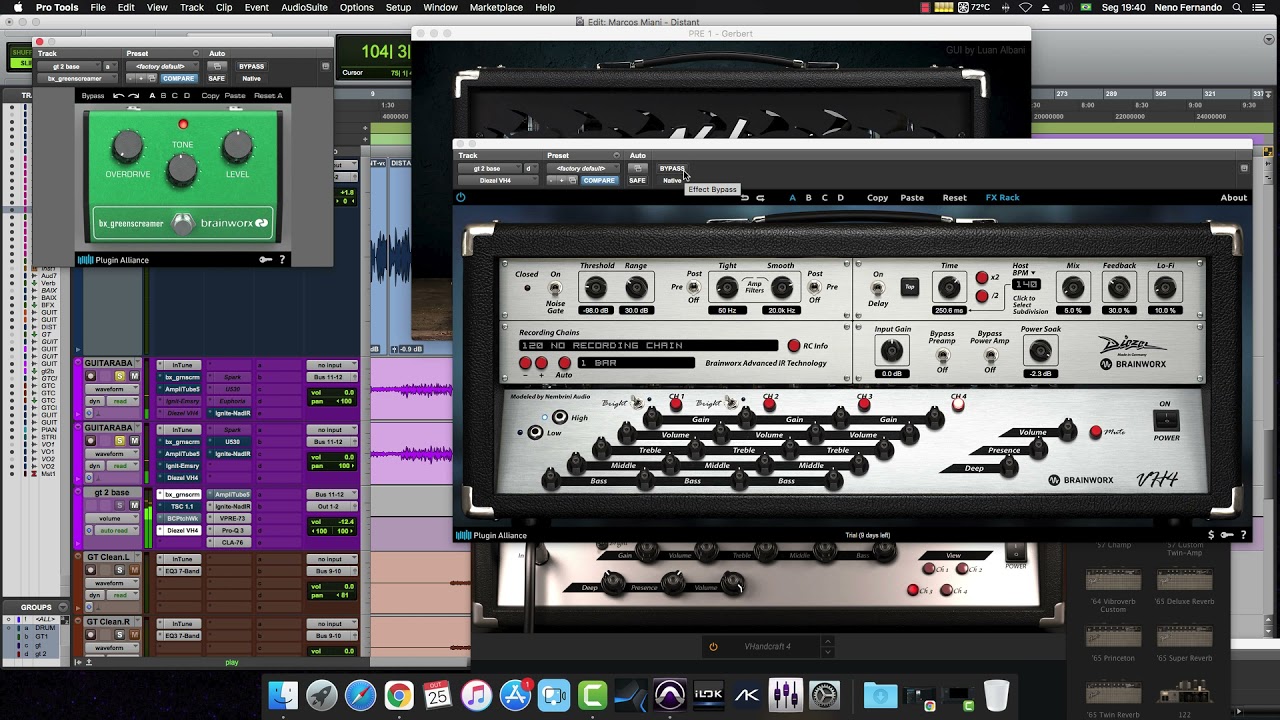Image resolution: width=1280 pixels, height=720 pixels.
Task: Open the AudioSuite menu
Action: [304, 7]
